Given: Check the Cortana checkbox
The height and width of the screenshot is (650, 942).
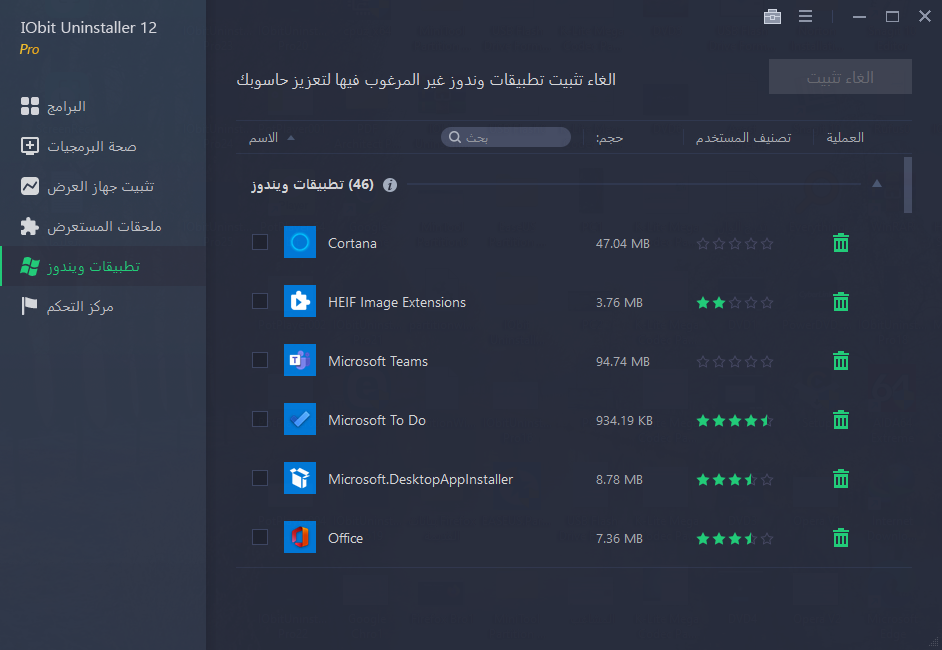Looking at the screenshot, I should [260, 242].
